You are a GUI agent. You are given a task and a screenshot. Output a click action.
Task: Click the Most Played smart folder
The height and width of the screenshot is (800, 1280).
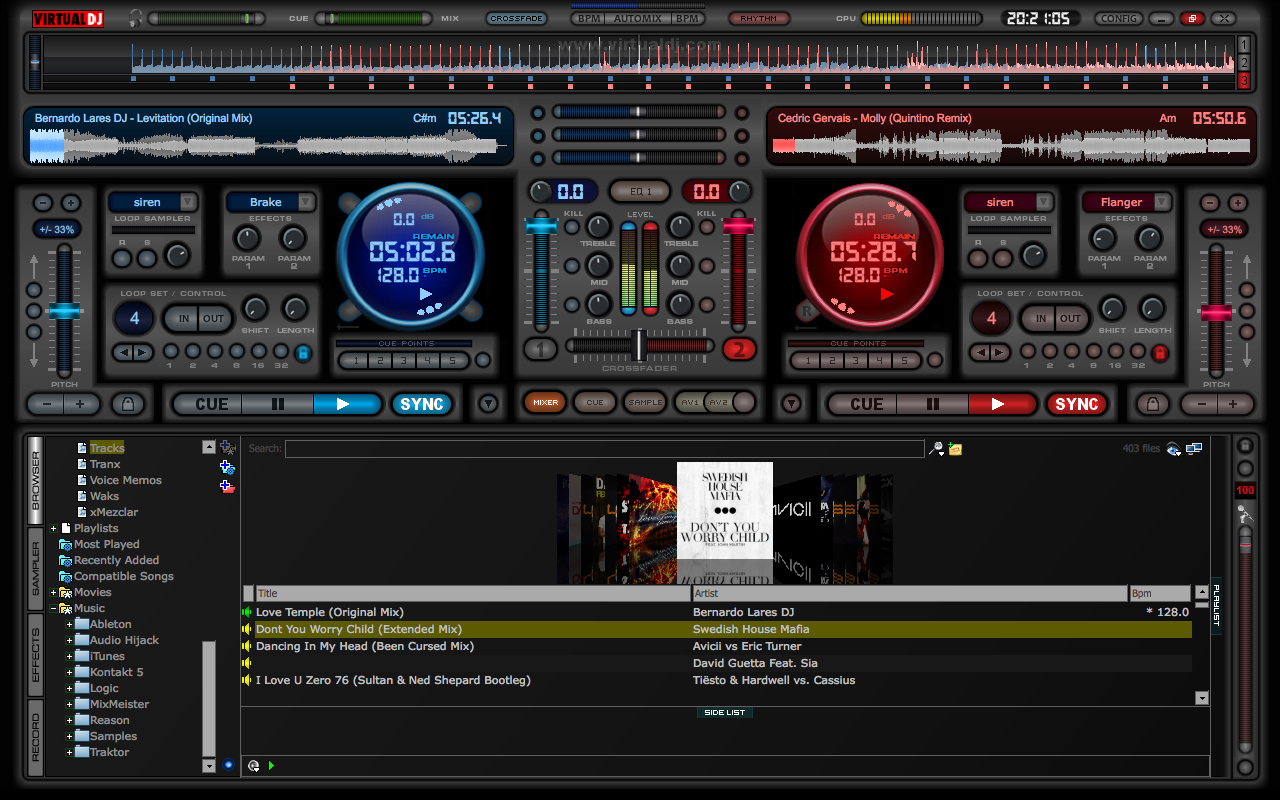point(106,544)
